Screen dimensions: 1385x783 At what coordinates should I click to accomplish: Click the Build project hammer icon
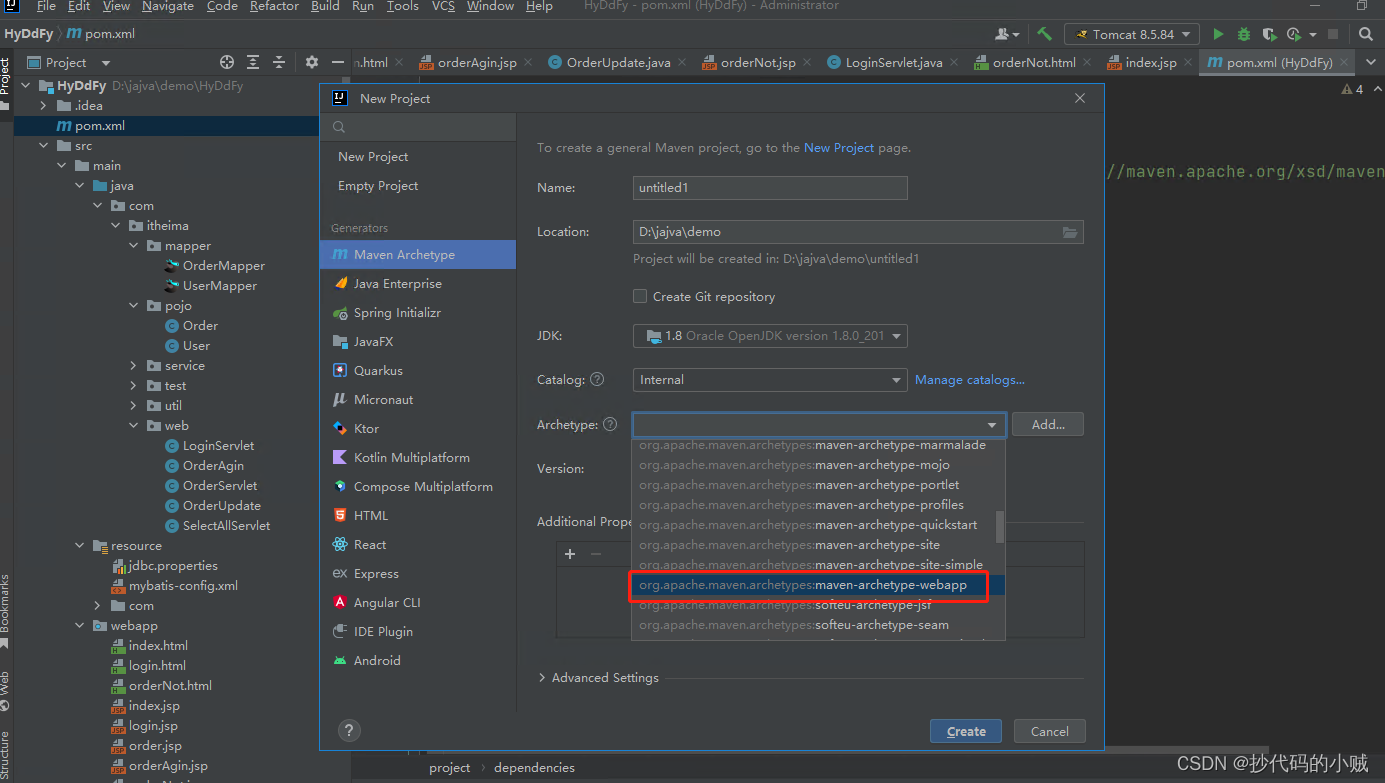coord(1044,34)
